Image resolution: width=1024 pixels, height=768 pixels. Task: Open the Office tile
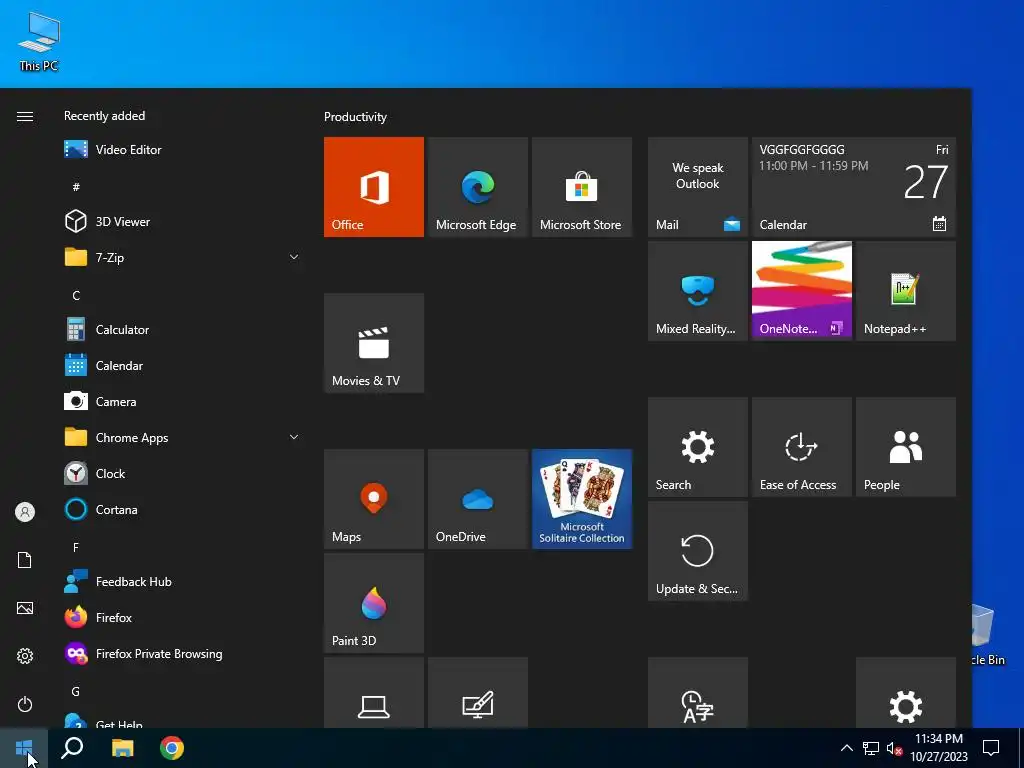tap(374, 187)
